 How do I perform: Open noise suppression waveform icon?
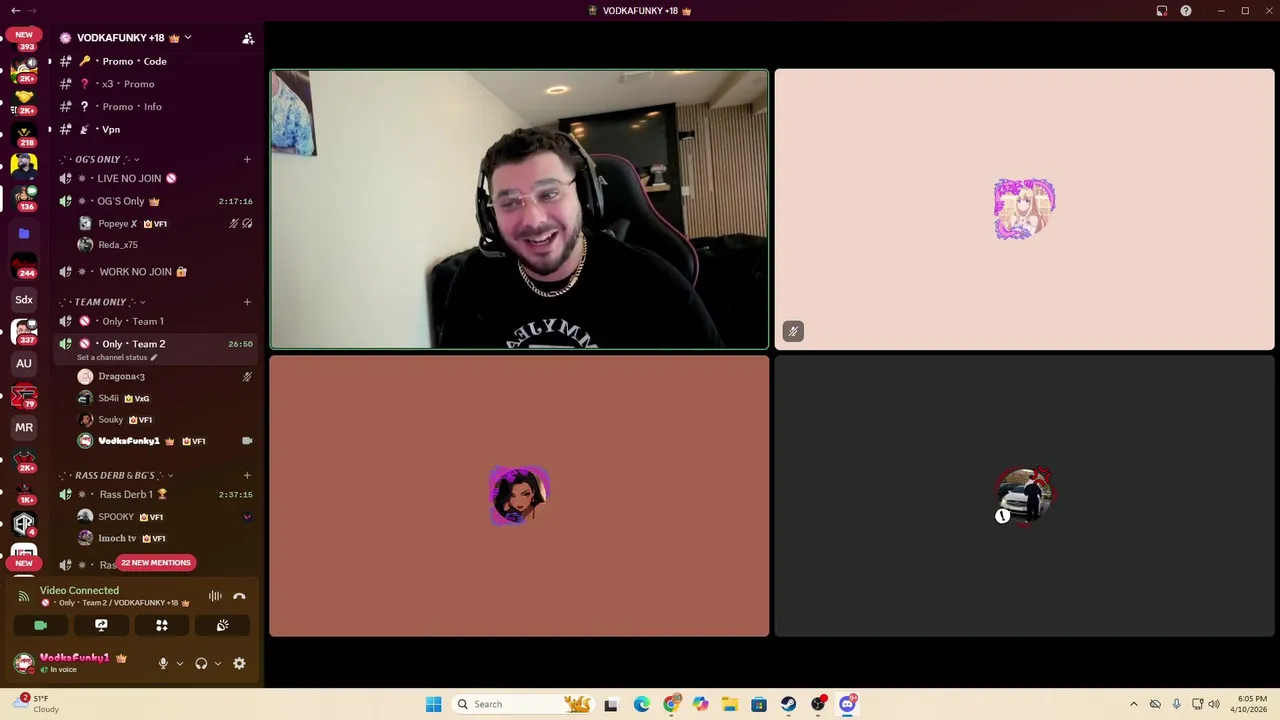[215, 596]
